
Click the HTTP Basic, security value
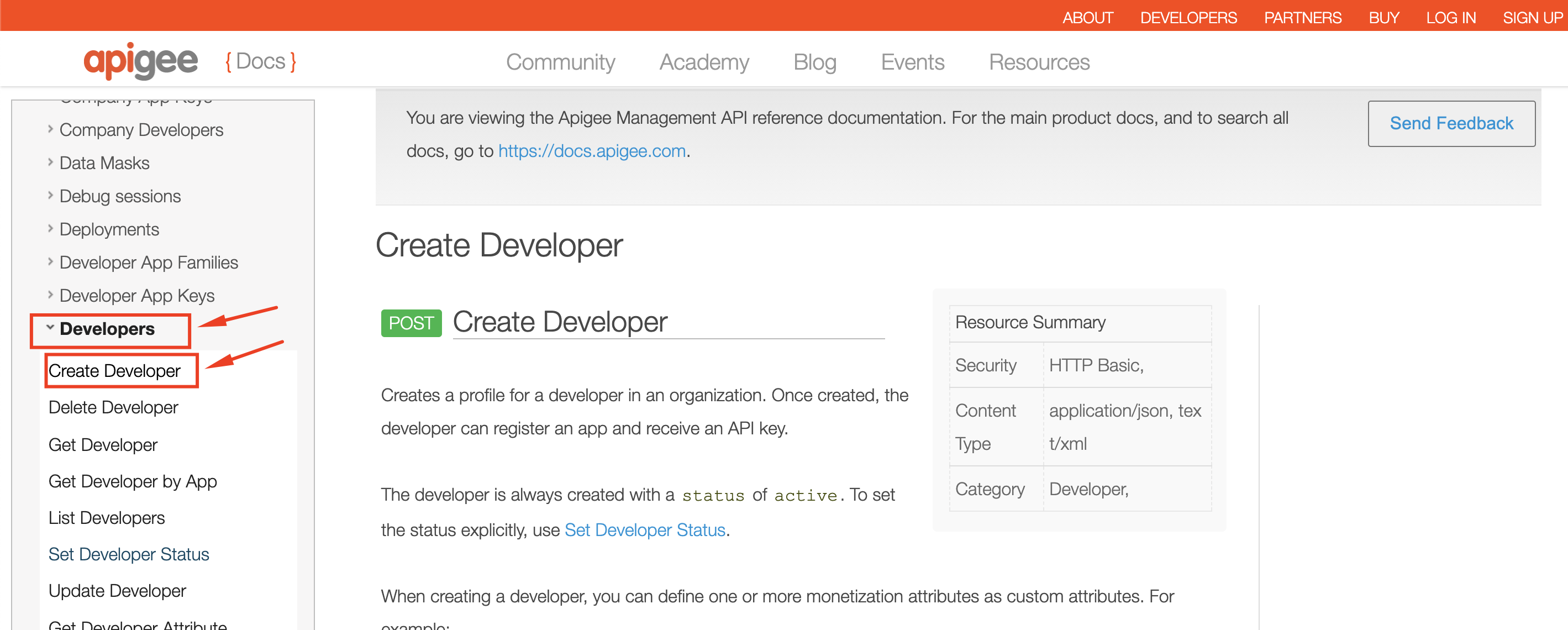[1096, 365]
